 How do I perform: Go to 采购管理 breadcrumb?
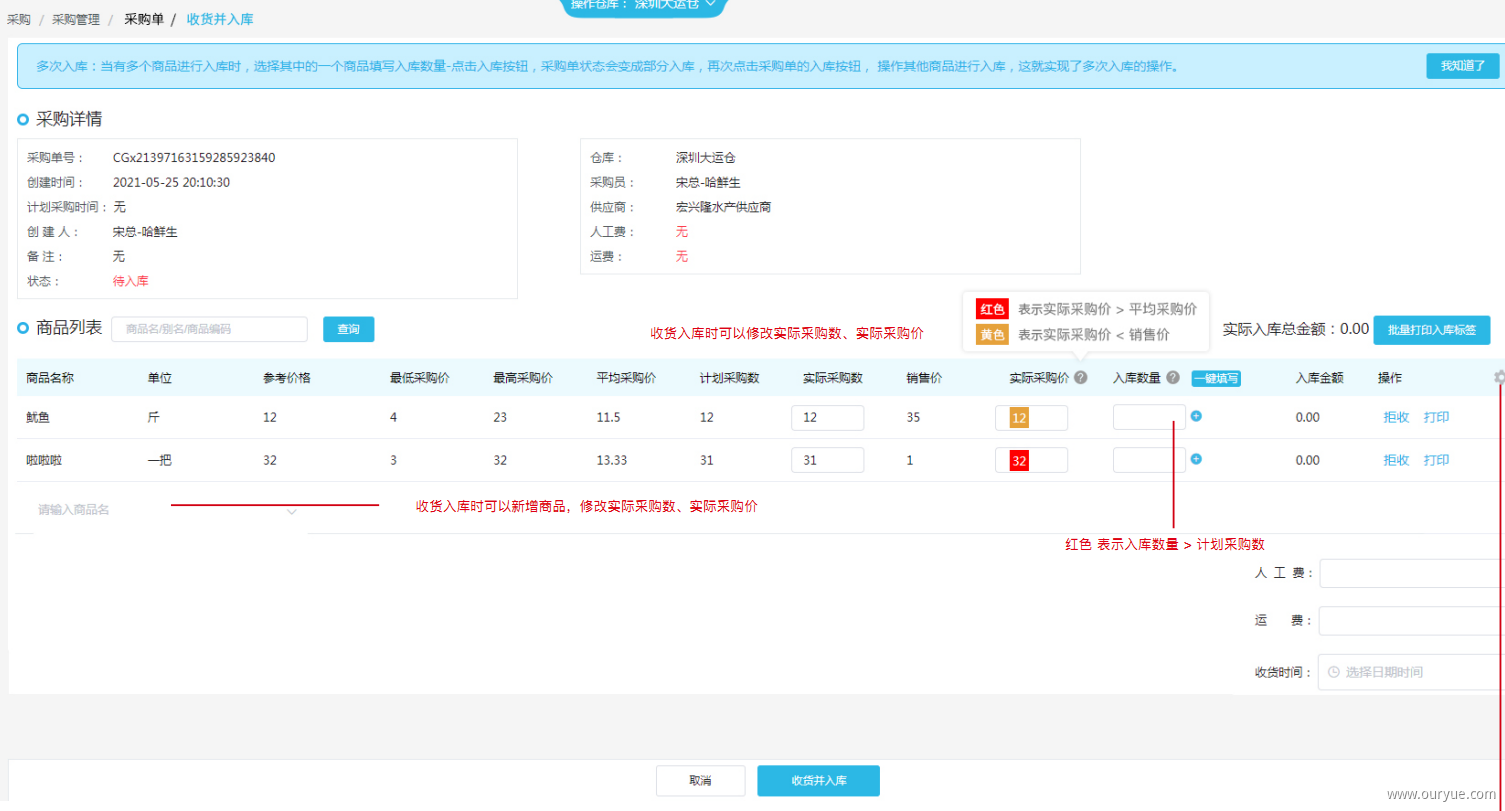76,19
